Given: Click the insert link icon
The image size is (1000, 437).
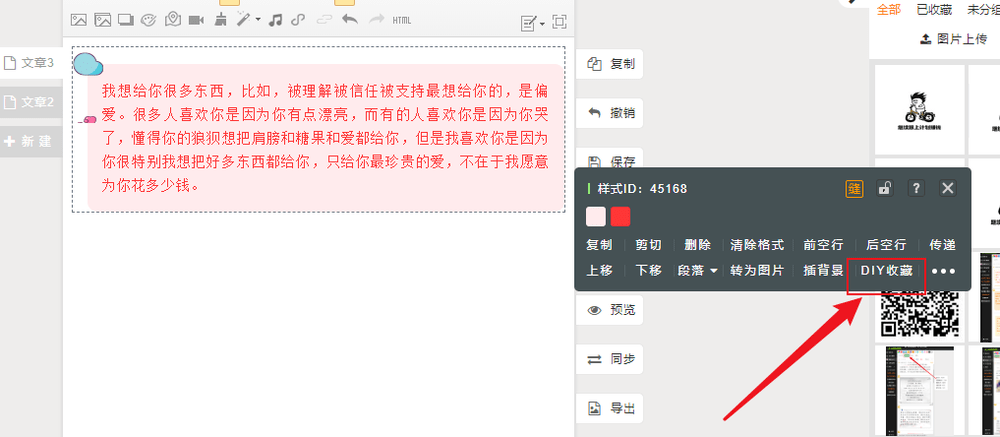Looking at the screenshot, I should 297,20.
